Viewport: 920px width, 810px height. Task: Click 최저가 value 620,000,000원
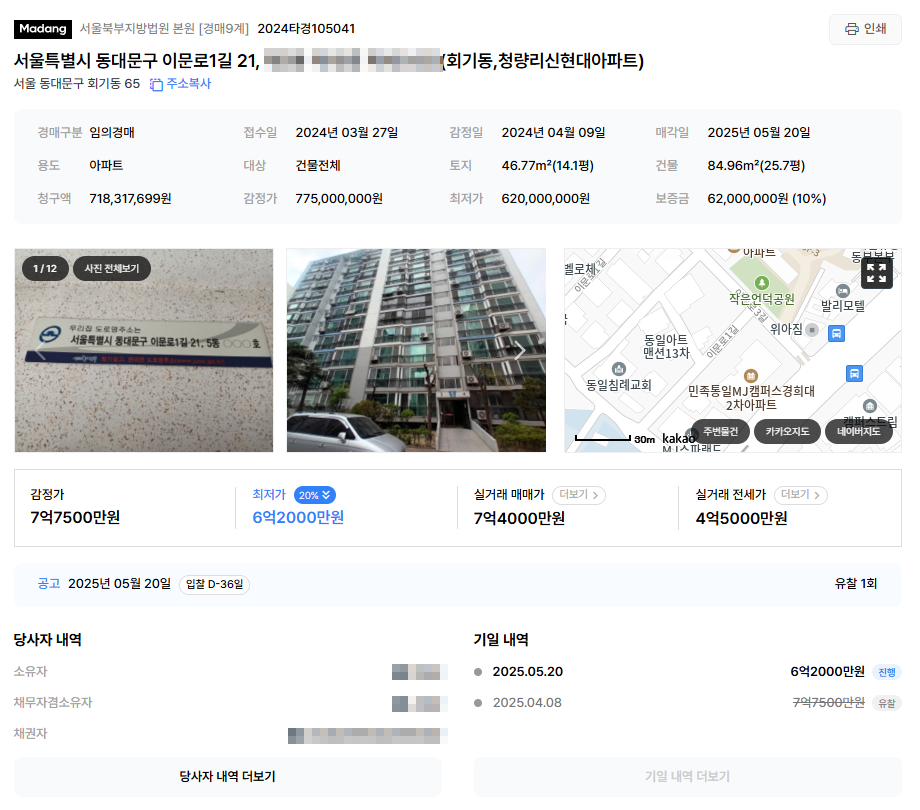point(546,199)
